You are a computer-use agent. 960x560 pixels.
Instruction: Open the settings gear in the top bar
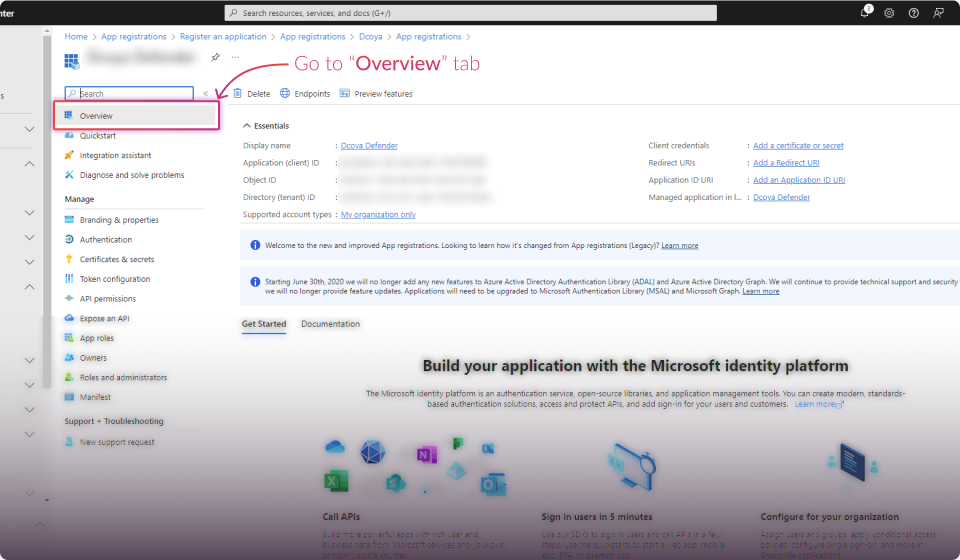click(x=889, y=13)
